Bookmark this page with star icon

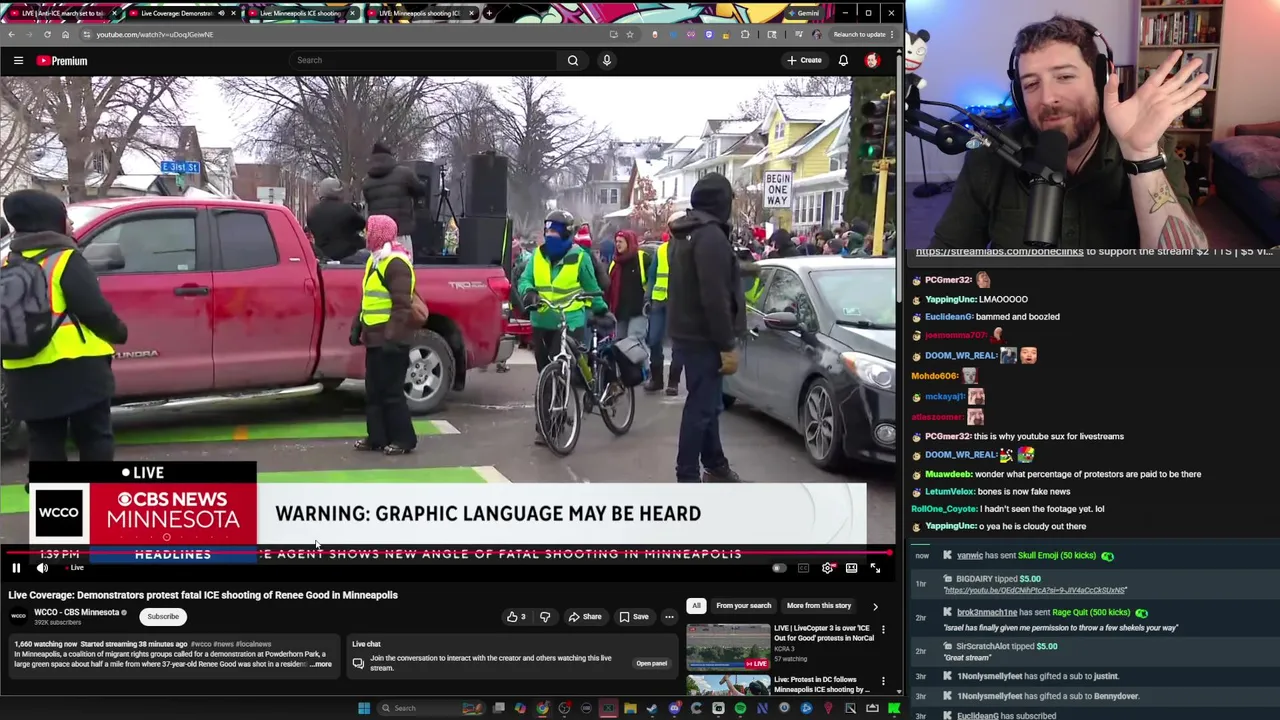pyautogui.click(x=629, y=34)
